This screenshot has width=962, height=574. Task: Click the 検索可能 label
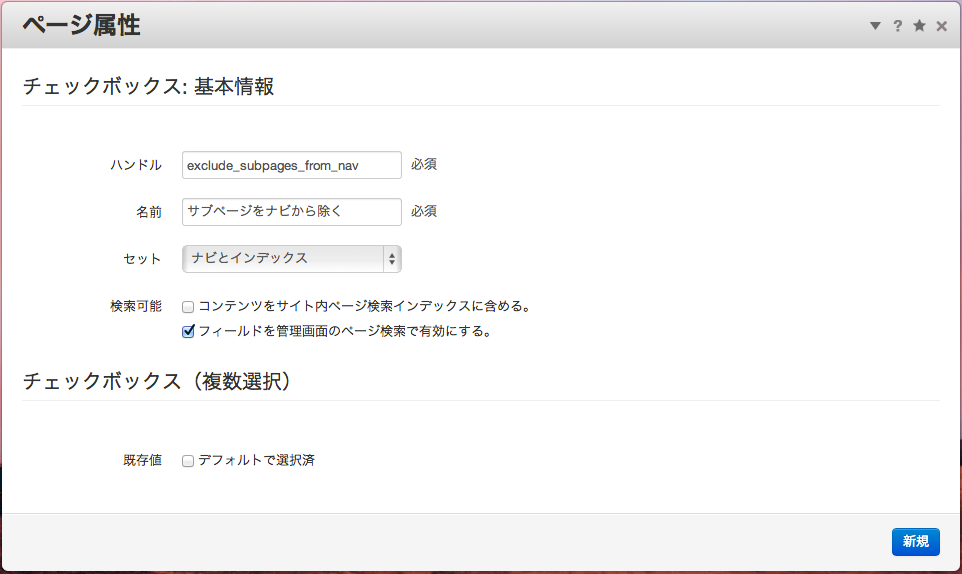click(x=136, y=306)
